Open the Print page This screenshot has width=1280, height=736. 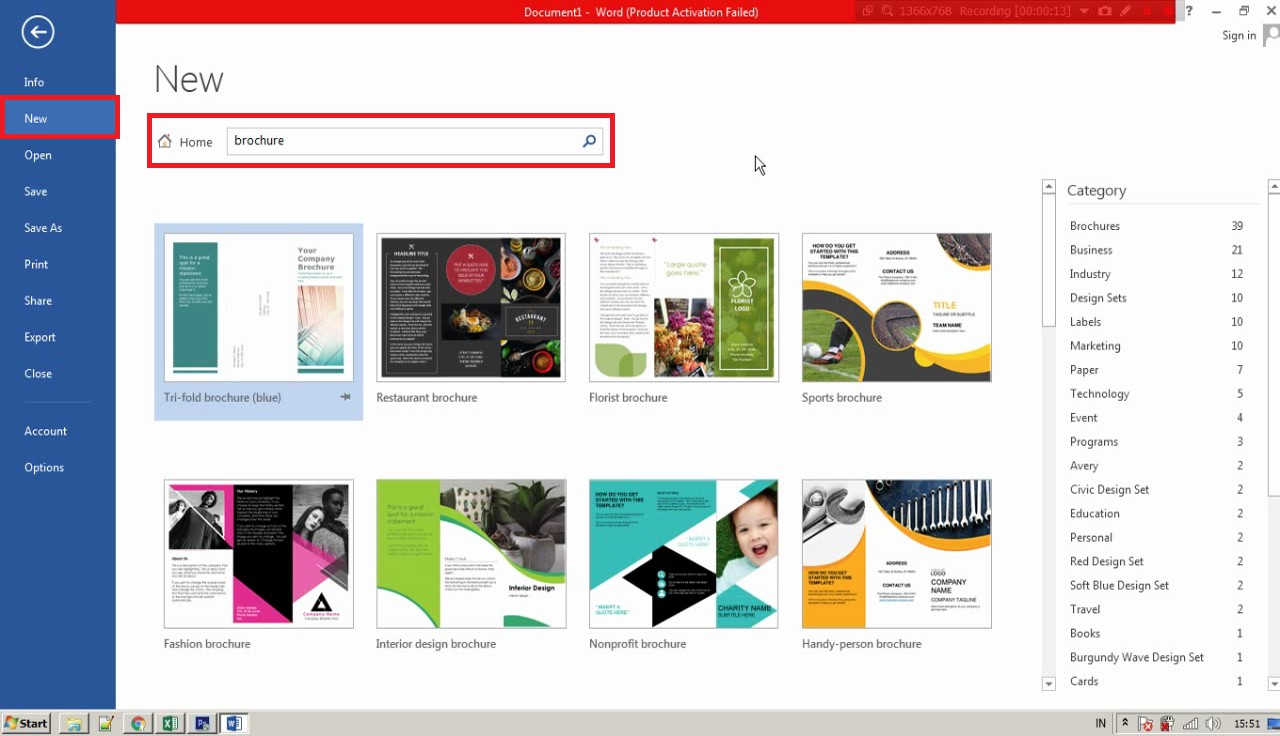click(x=36, y=264)
